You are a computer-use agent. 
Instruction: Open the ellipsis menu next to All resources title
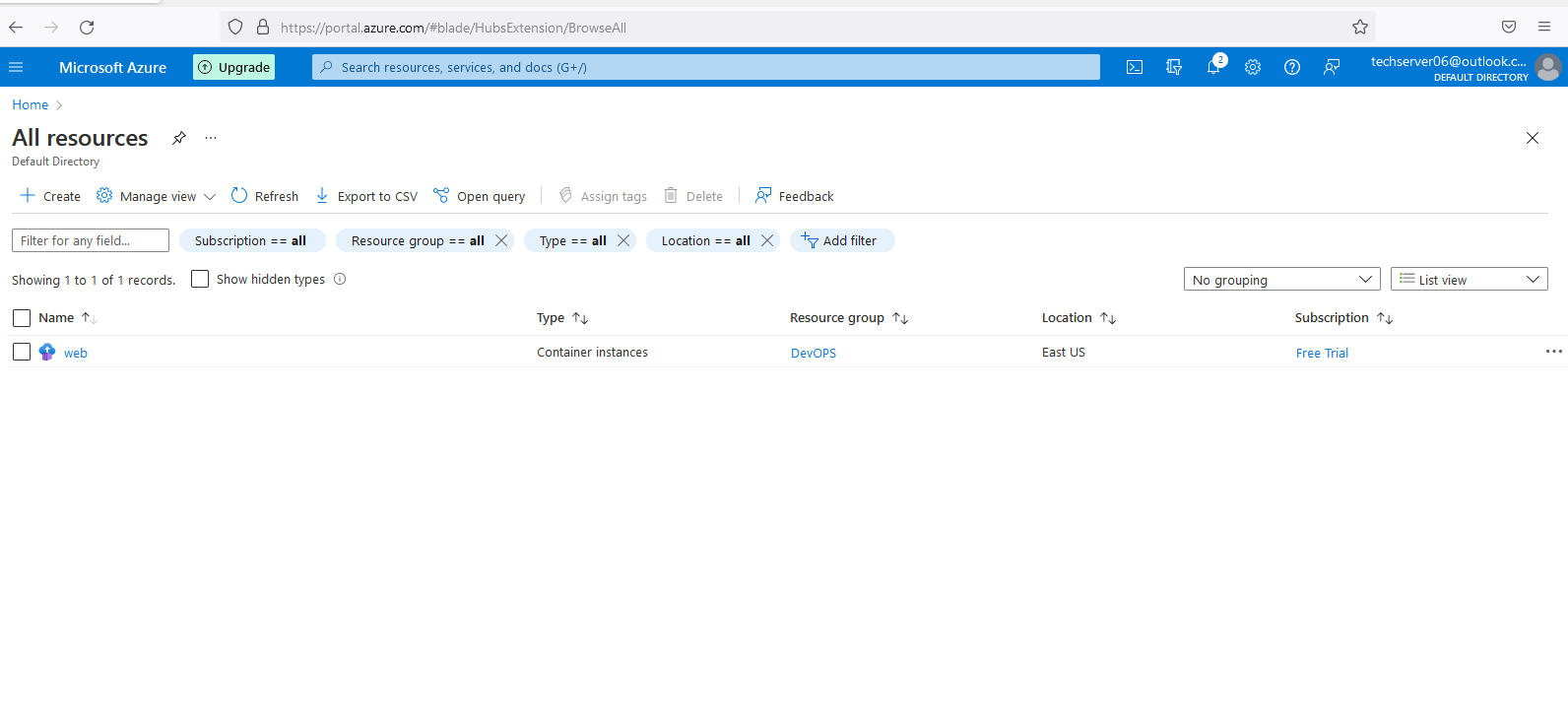pos(211,138)
